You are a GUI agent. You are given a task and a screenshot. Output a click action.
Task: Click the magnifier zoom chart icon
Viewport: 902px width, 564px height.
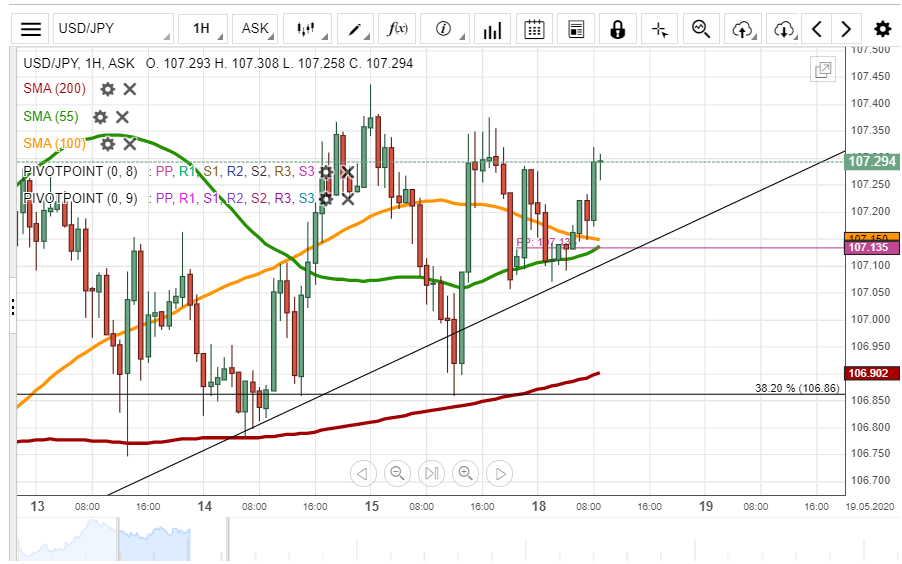(x=701, y=29)
